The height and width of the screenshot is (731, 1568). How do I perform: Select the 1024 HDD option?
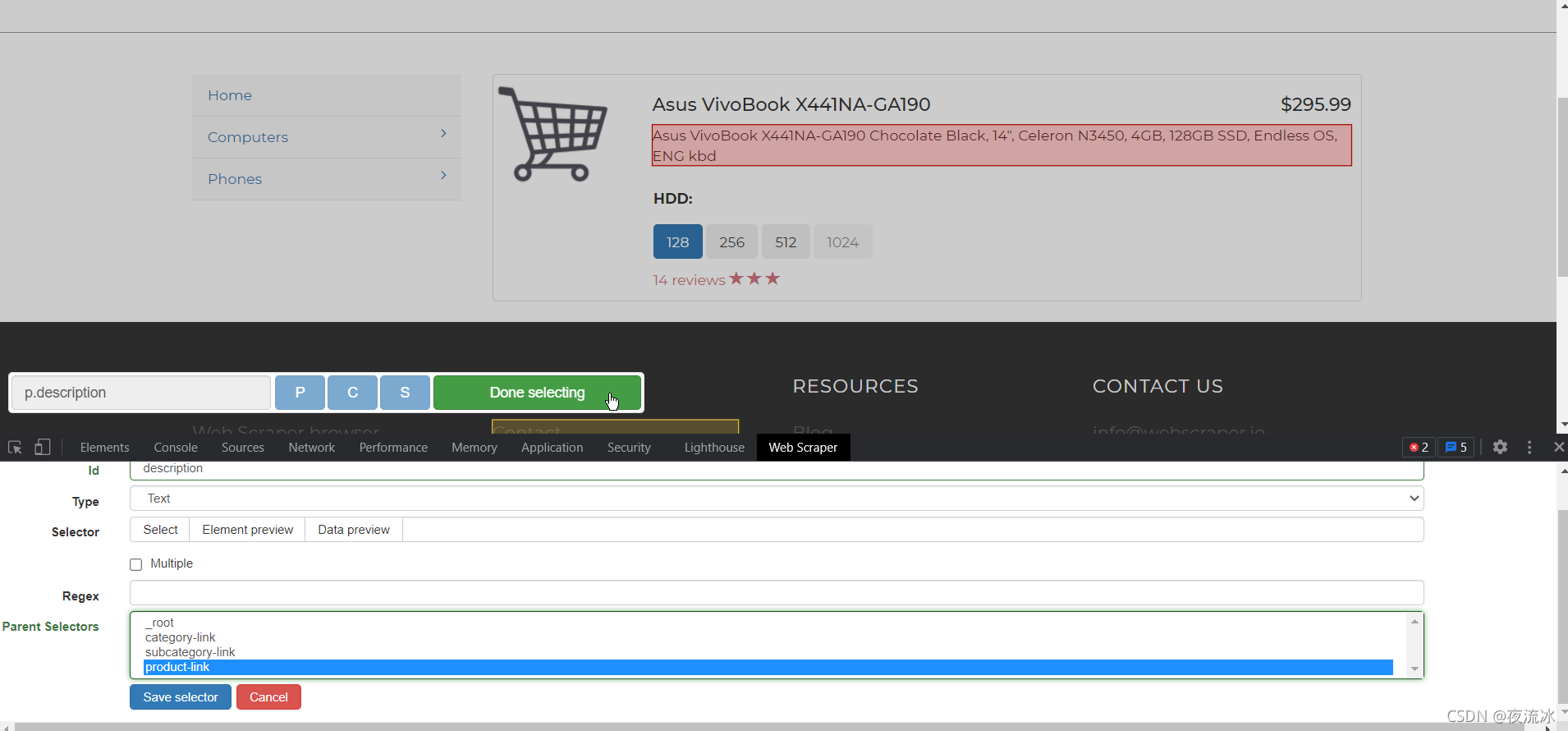click(x=843, y=241)
